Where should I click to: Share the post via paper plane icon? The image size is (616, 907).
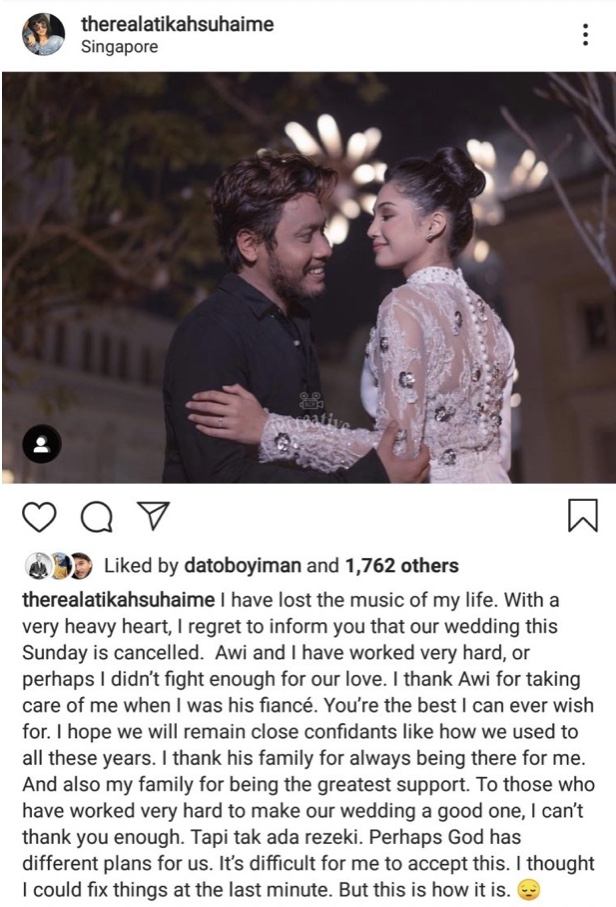[x=153, y=515]
